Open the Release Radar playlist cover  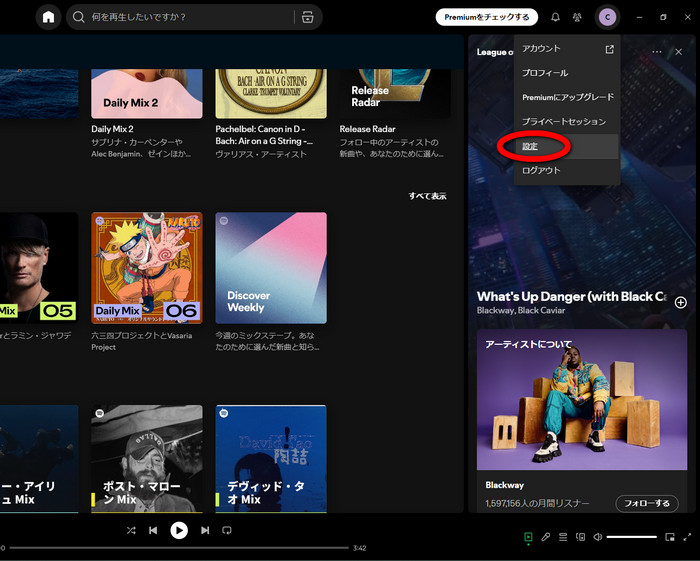tap(395, 94)
